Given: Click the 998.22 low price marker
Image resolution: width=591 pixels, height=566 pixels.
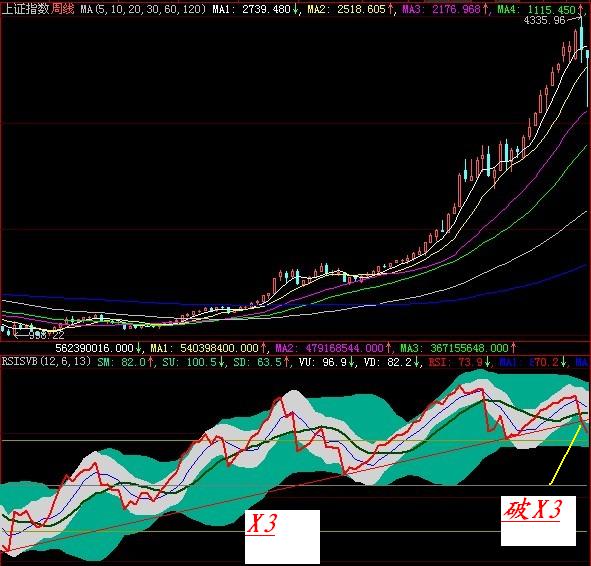Looking at the screenshot, I should point(46,335).
